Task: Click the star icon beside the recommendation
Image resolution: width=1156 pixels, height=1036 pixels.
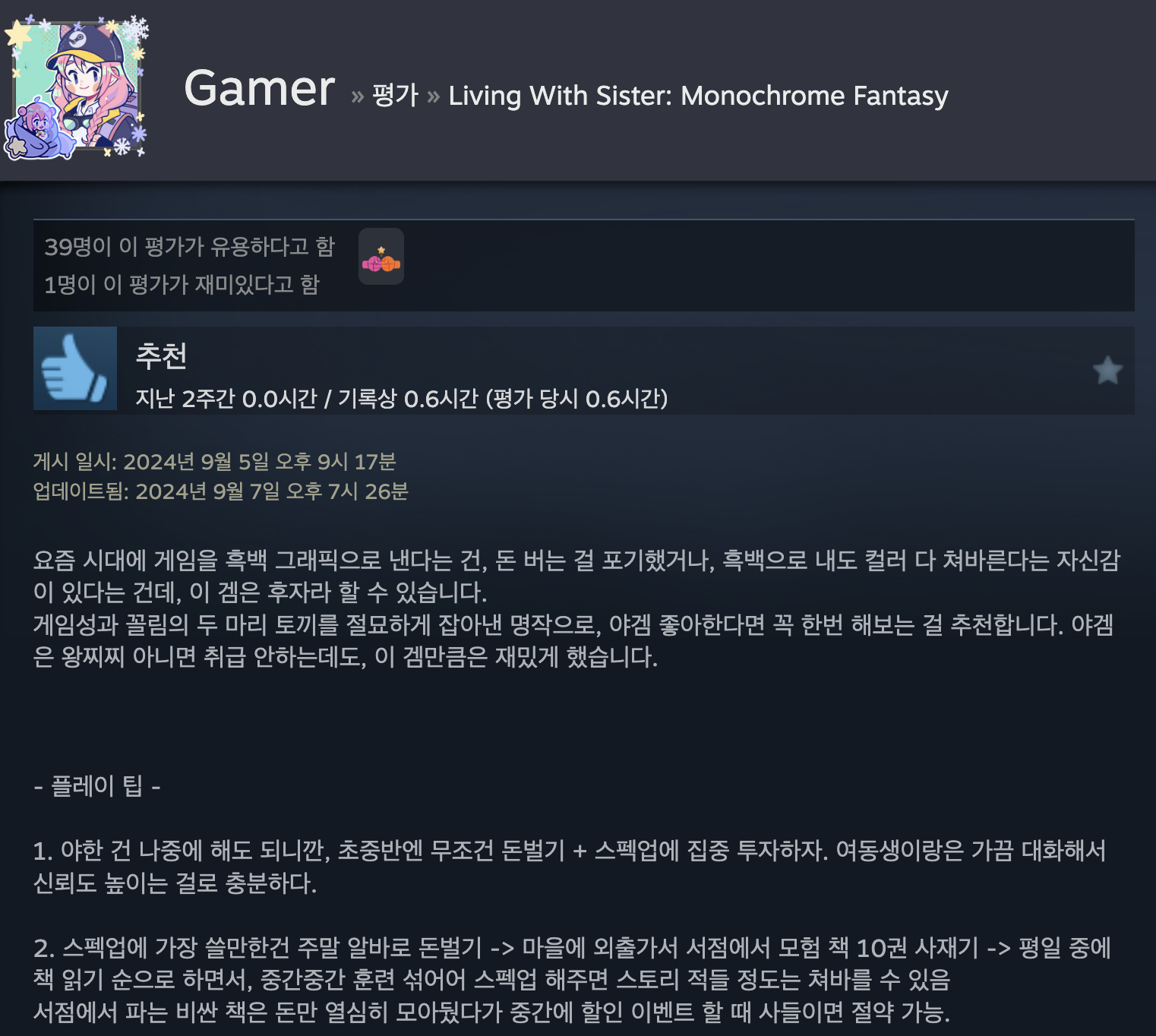Action: click(1107, 371)
